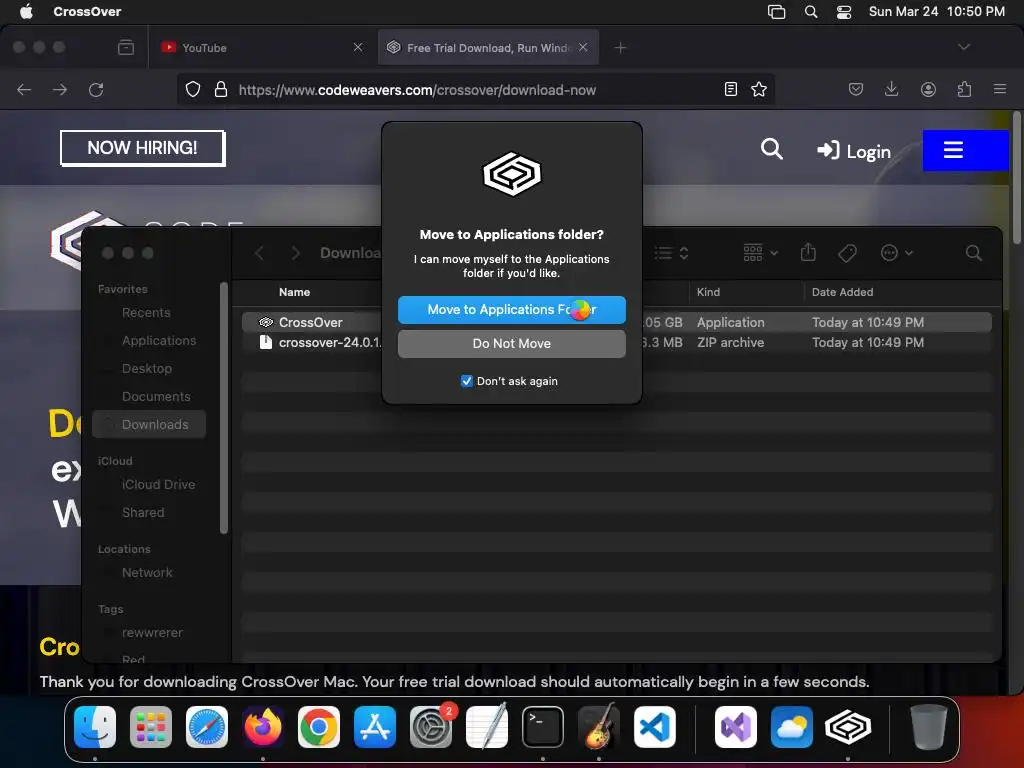Close the YouTube tab
Image resolution: width=1024 pixels, height=768 pixels.
pos(358,48)
